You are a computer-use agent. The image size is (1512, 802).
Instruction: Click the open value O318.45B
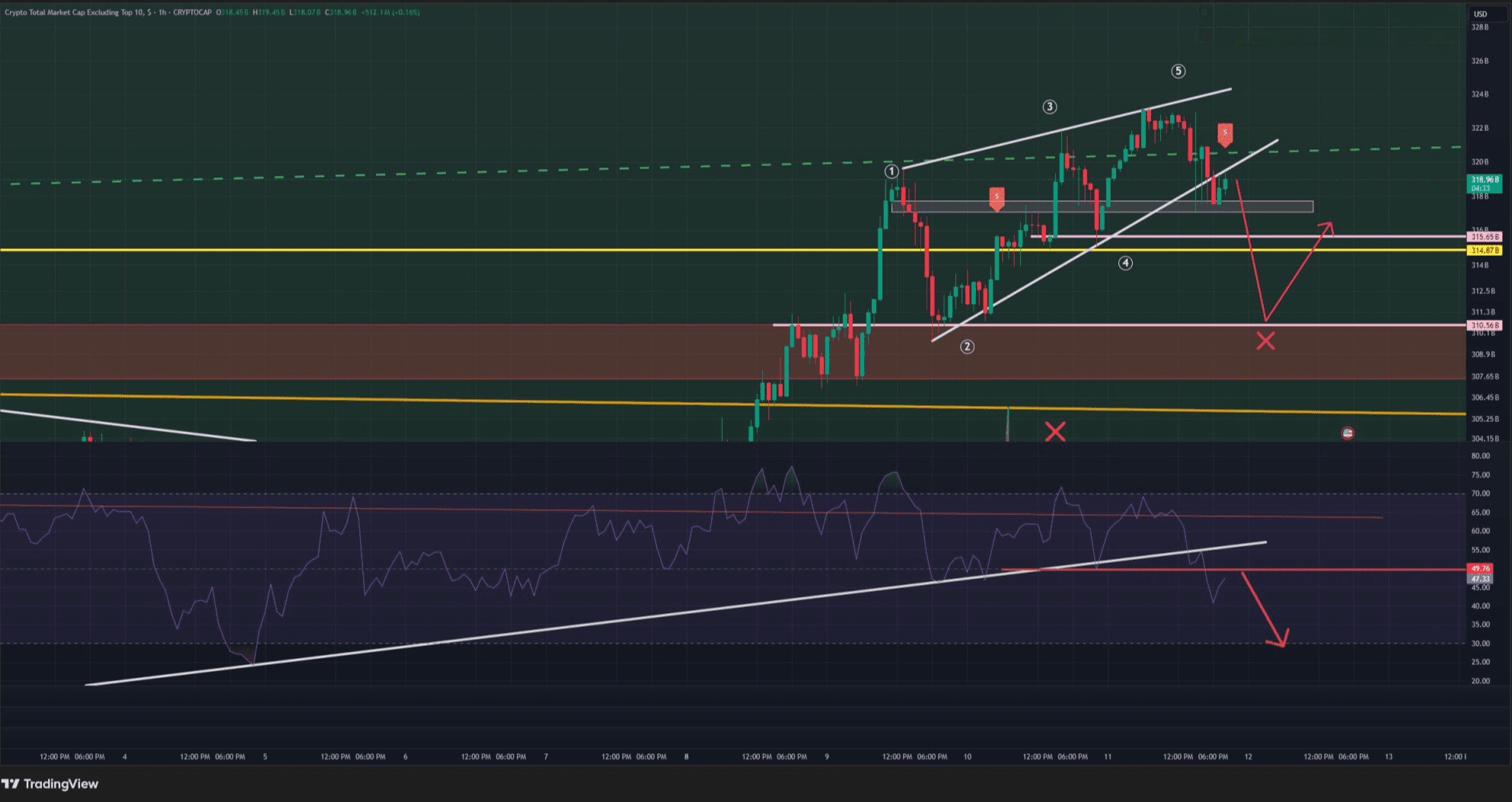click(x=233, y=12)
